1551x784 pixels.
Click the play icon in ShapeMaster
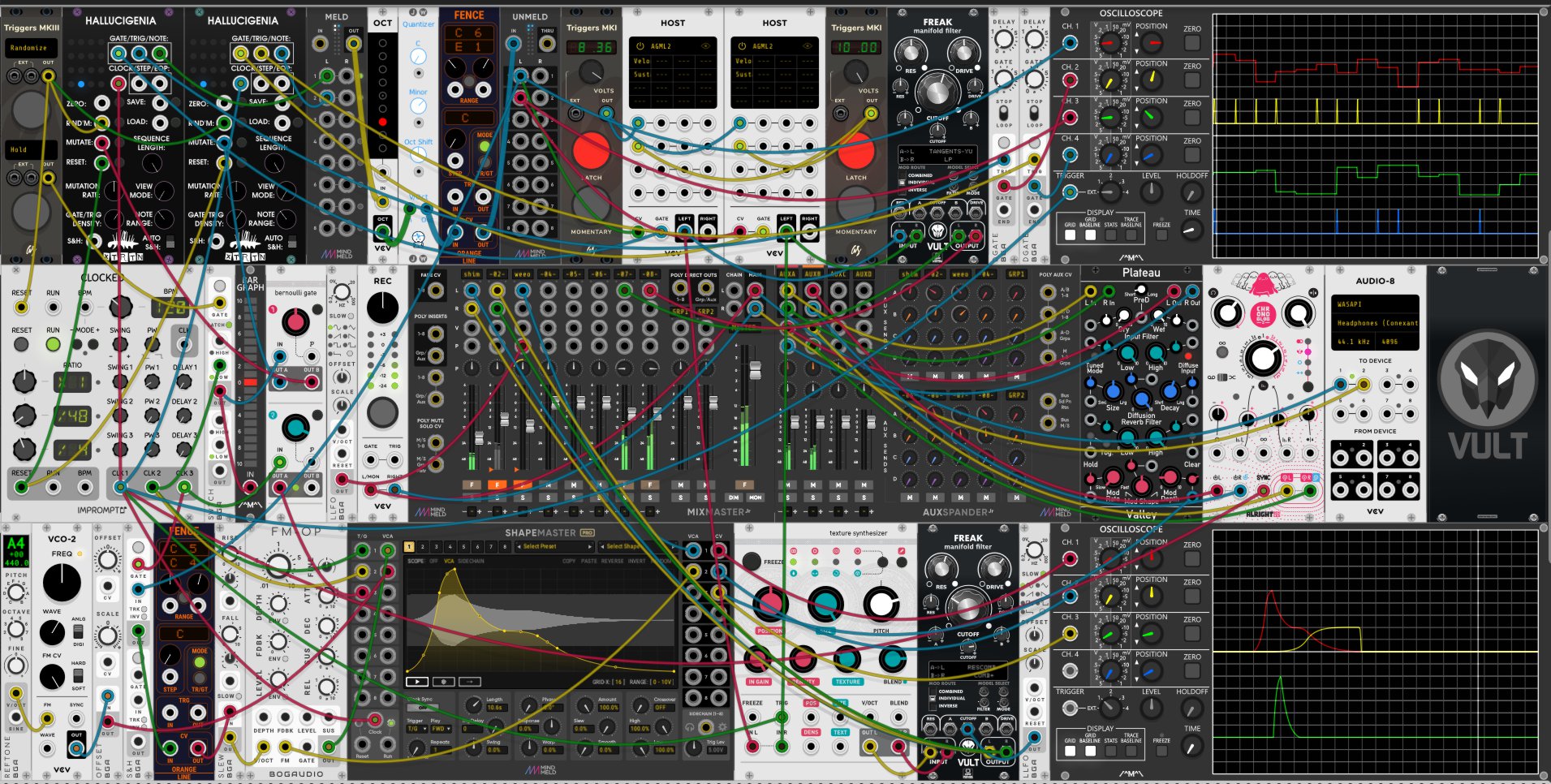pyautogui.click(x=417, y=682)
